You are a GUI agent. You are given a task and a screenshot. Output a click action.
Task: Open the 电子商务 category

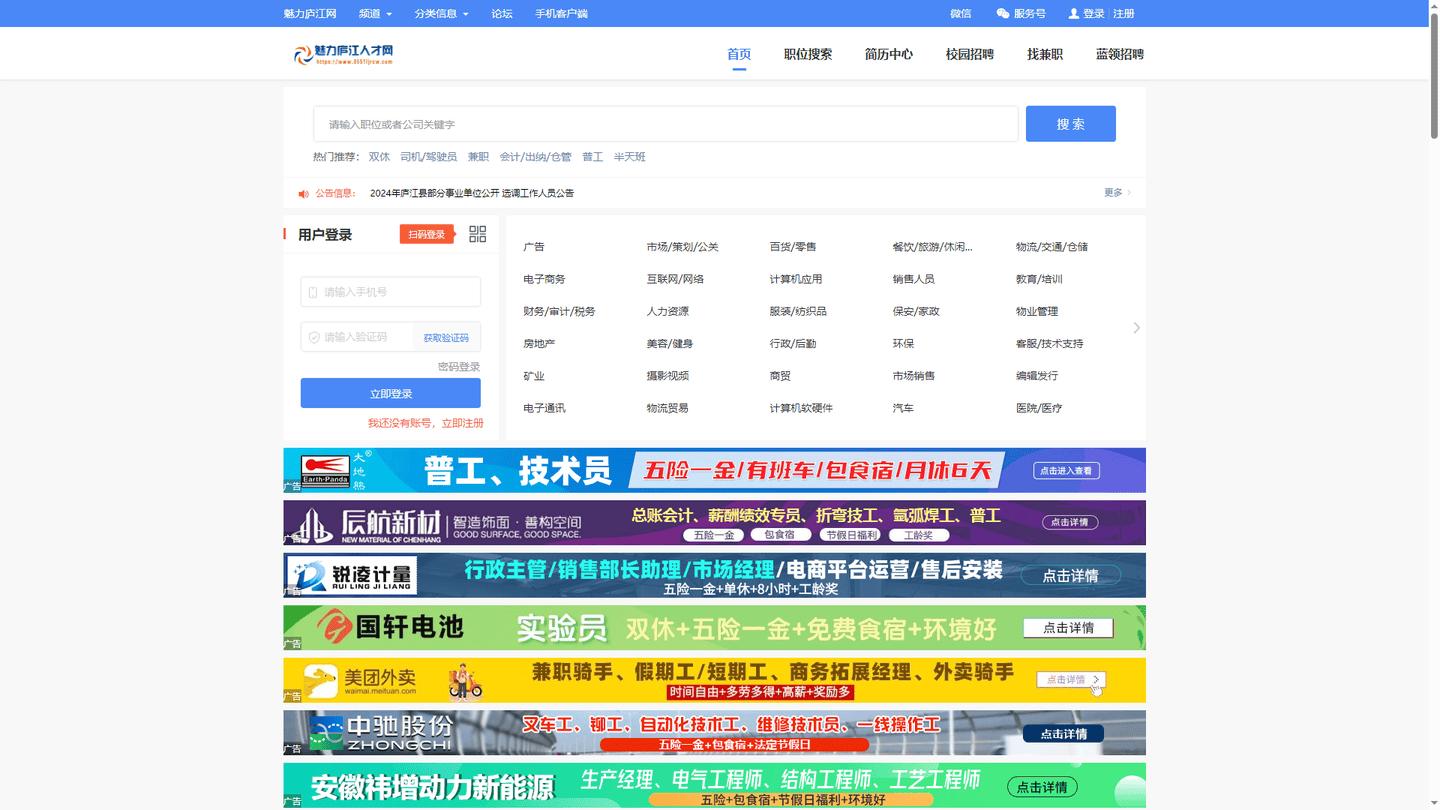pyautogui.click(x=544, y=279)
